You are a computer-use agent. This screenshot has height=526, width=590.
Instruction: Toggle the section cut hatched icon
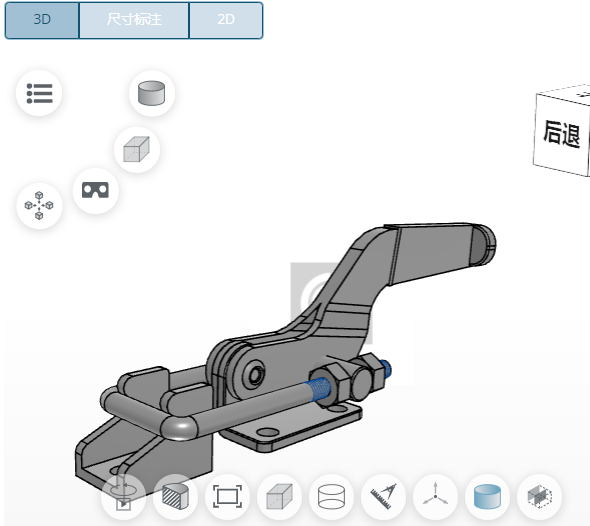point(175,497)
